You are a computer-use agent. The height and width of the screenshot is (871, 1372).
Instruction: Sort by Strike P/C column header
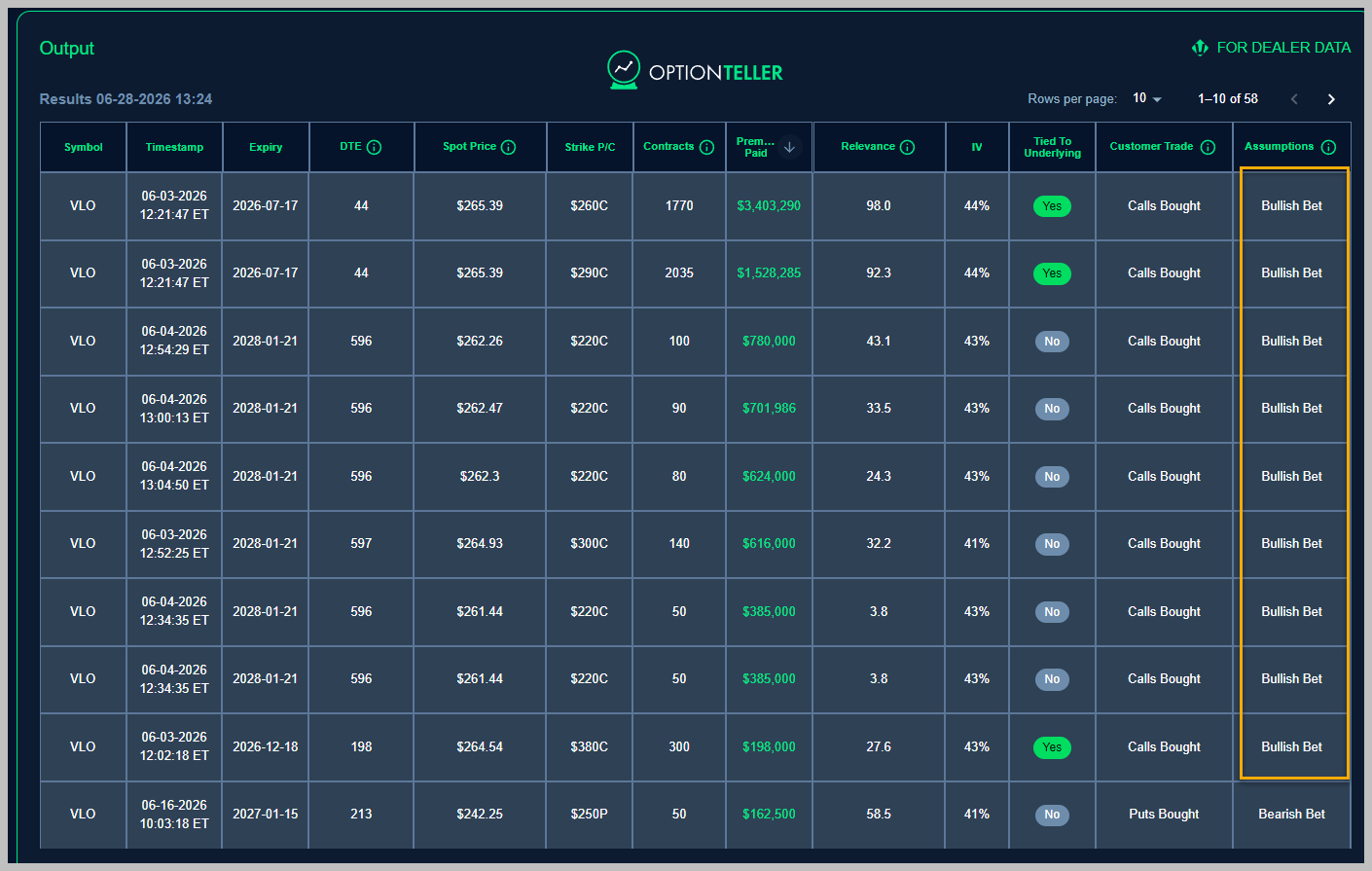[x=590, y=147]
